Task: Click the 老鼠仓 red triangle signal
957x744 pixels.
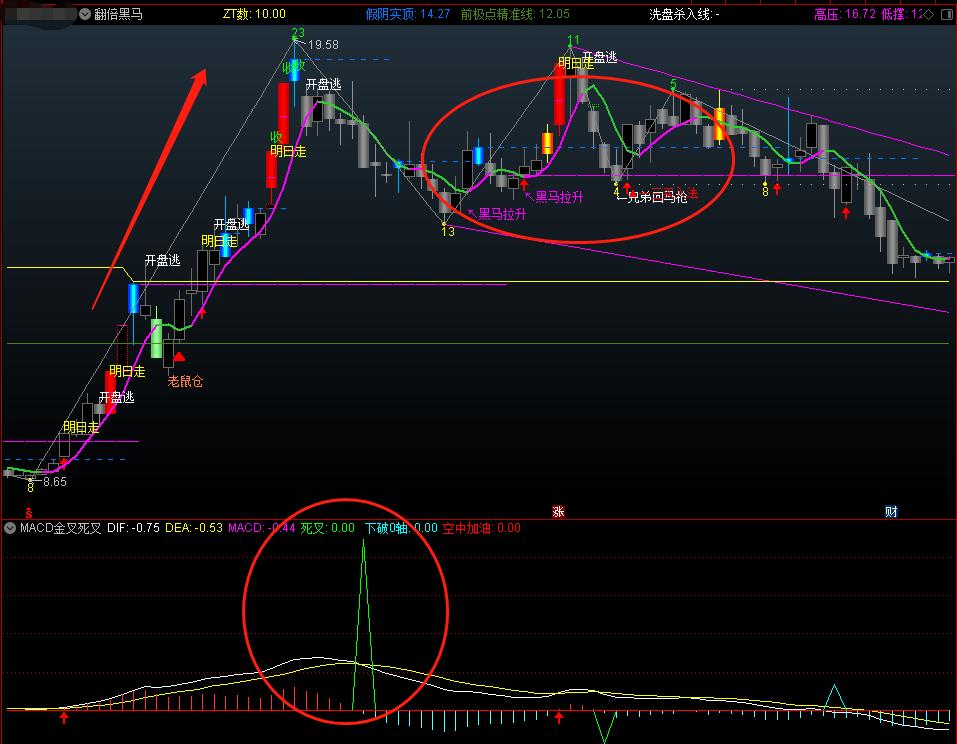Action: (x=179, y=357)
